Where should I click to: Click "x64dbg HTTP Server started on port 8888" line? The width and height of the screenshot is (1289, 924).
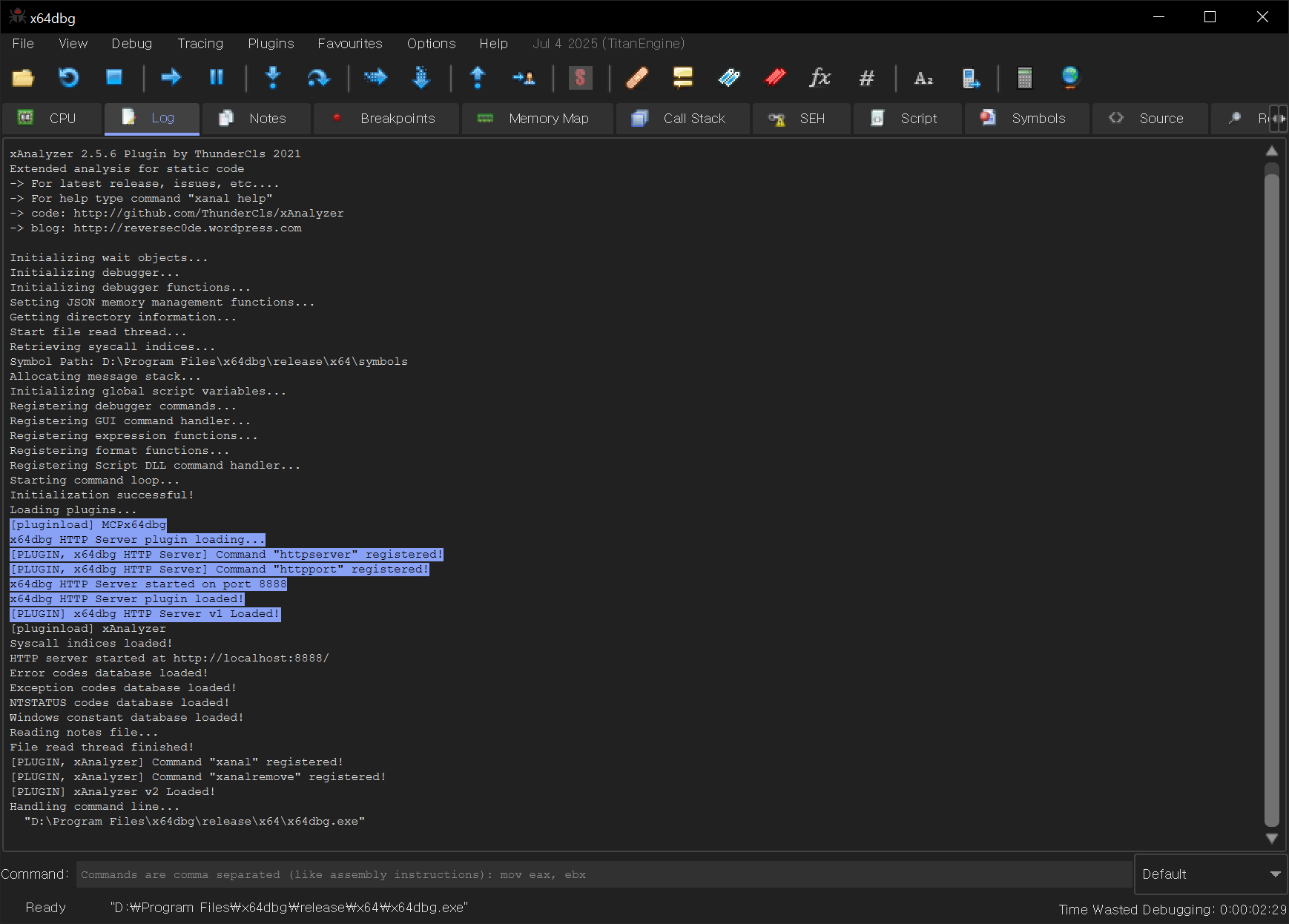148,584
